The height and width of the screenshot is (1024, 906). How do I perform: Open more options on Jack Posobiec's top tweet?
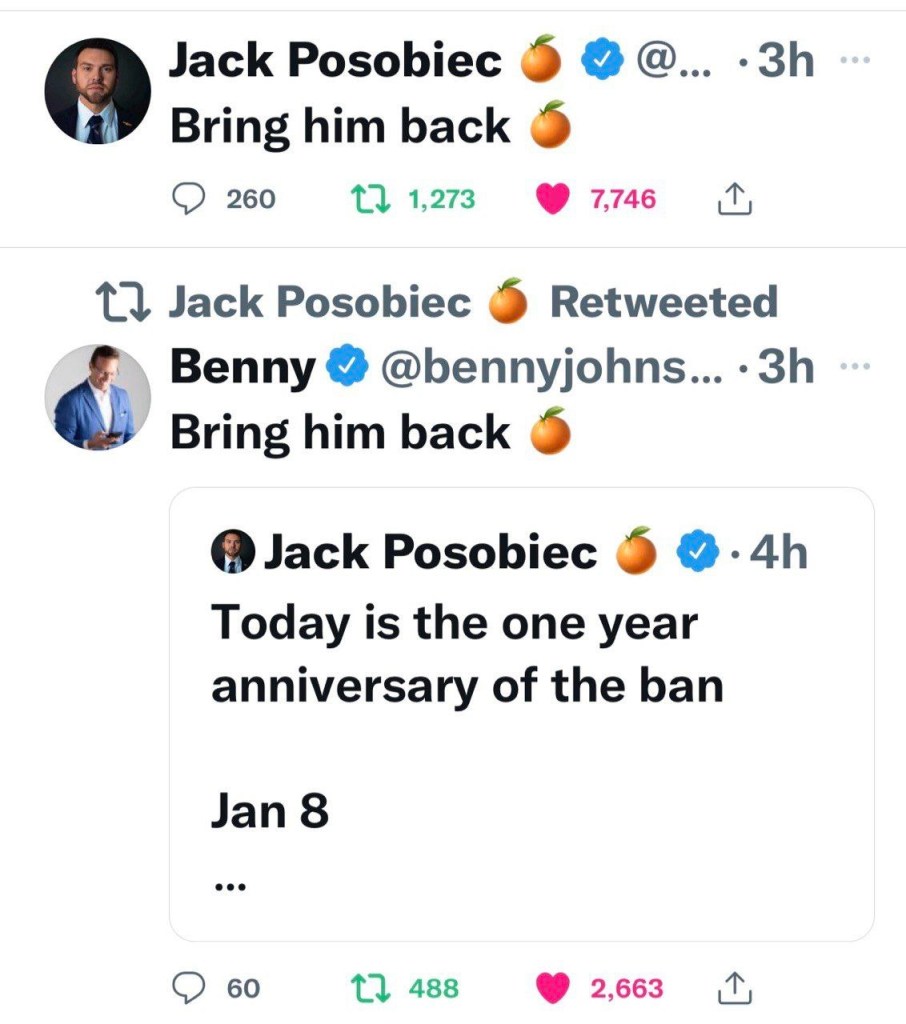point(855,60)
